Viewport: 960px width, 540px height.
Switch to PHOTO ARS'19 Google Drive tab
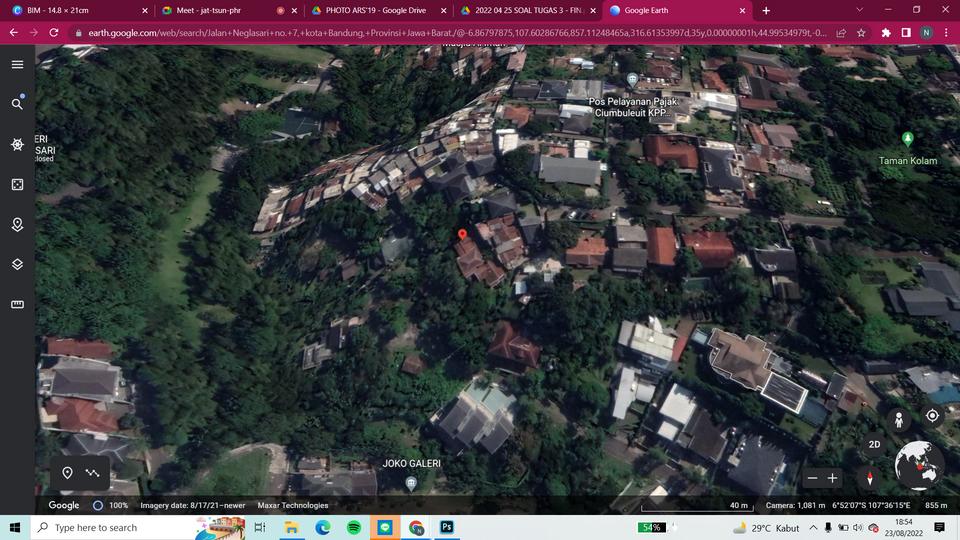tap(378, 10)
